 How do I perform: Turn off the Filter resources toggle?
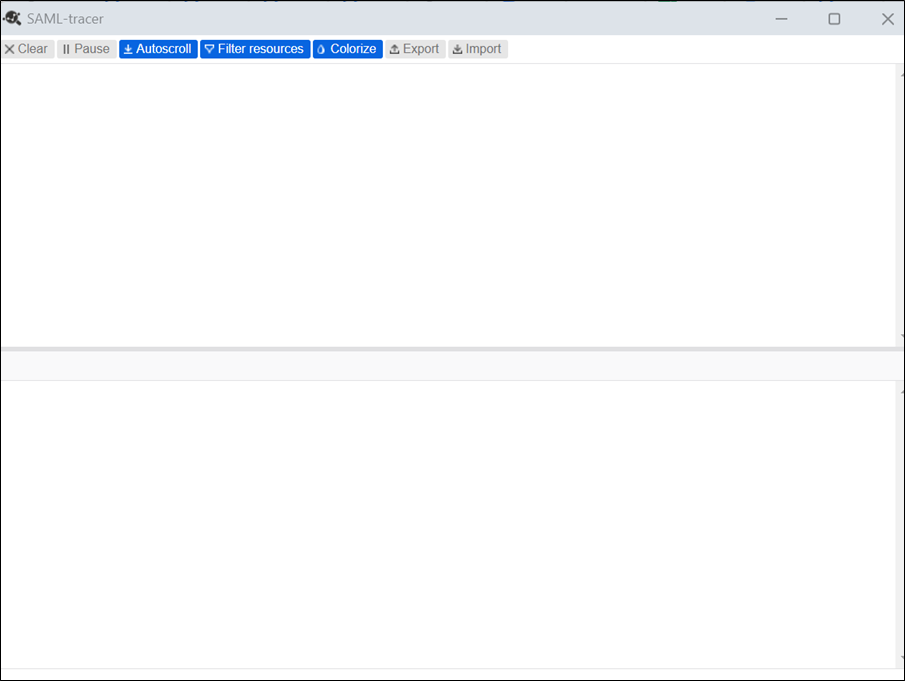click(254, 49)
